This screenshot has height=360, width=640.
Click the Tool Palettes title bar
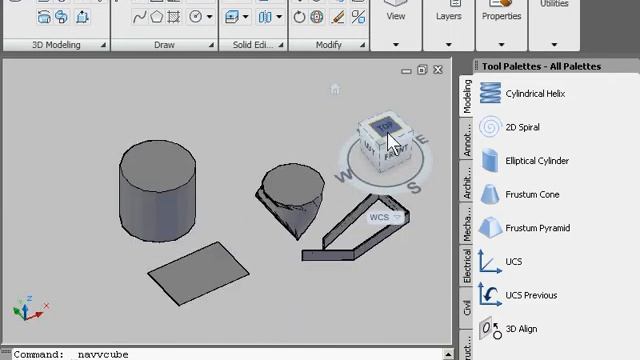[x=556, y=66]
